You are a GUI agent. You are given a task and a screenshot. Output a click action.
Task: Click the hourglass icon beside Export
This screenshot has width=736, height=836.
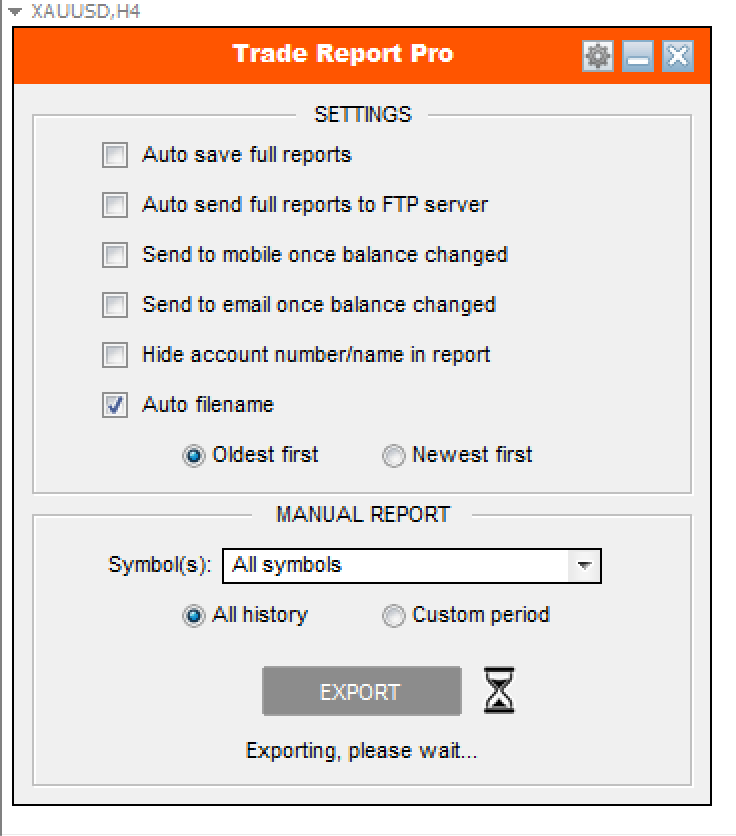(499, 691)
